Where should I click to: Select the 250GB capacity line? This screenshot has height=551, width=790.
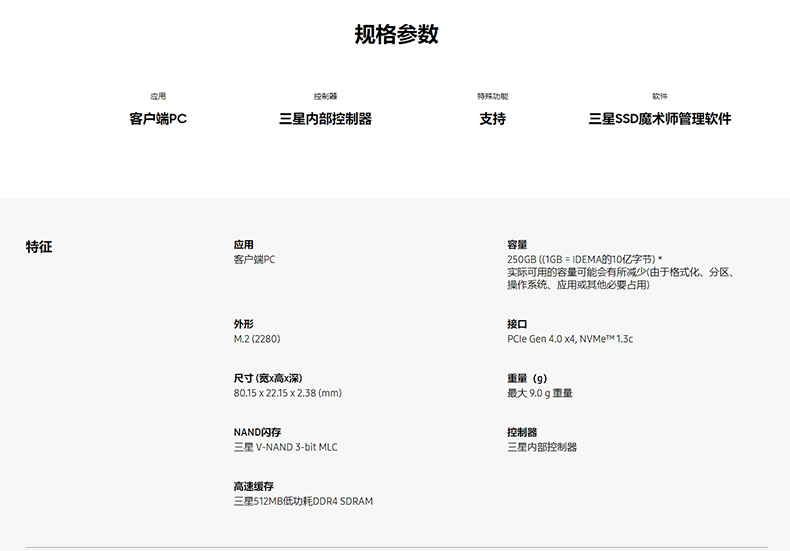[584, 259]
